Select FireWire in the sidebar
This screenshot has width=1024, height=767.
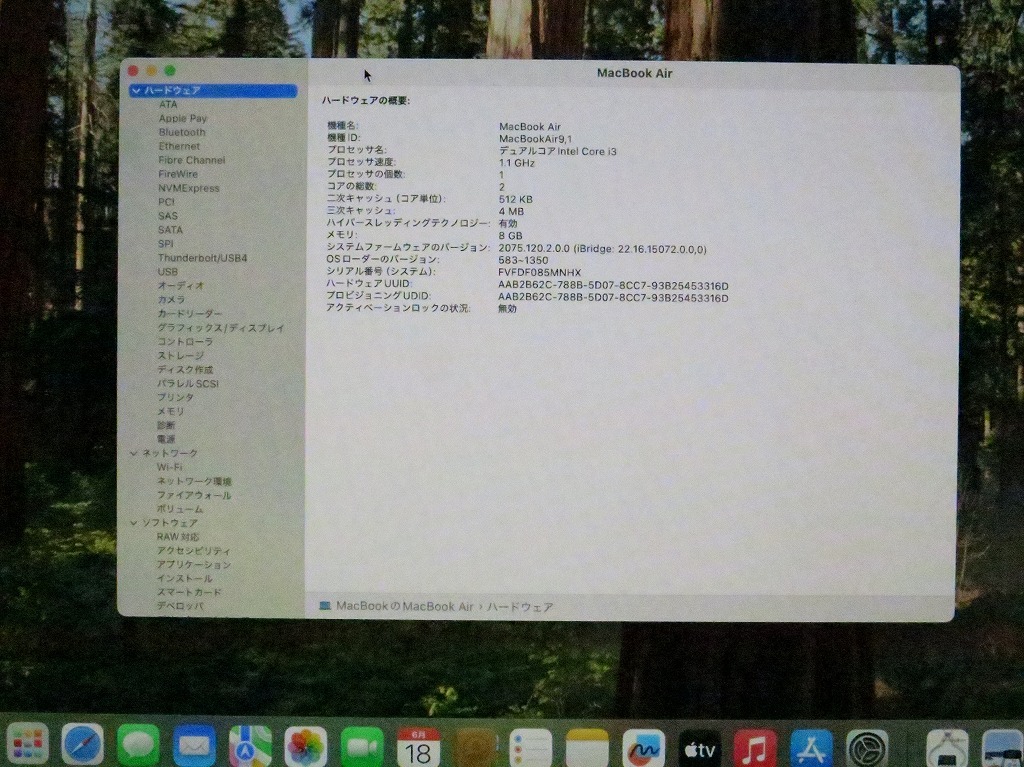(178, 174)
